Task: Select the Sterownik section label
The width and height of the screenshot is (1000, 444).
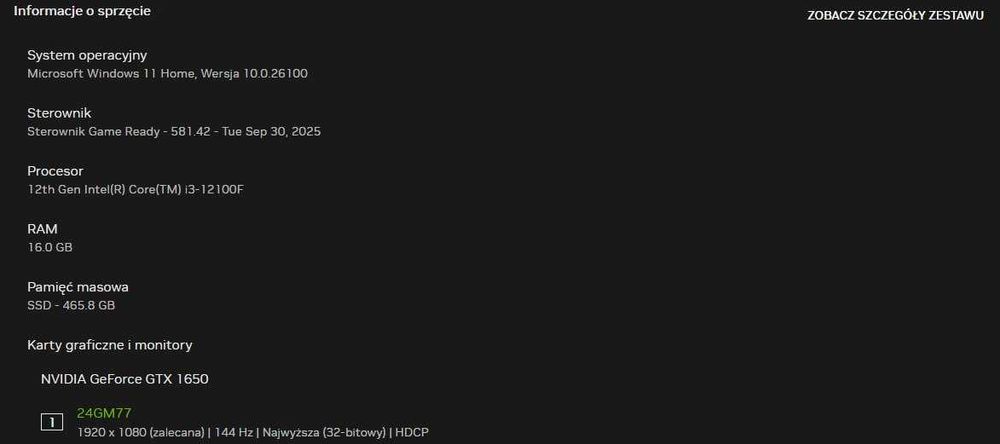Action: point(59,113)
